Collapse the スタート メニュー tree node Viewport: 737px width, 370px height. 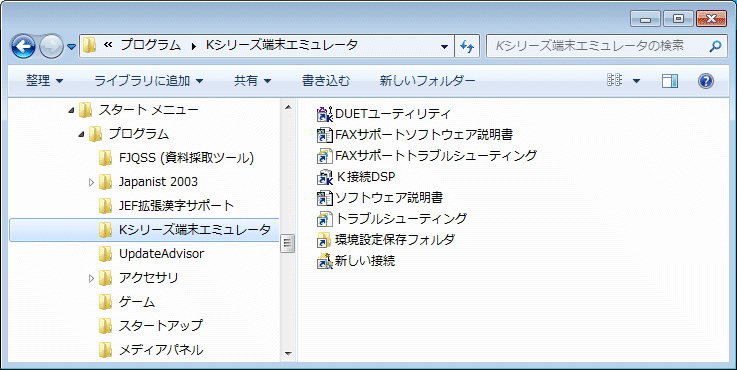(x=71, y=110)
